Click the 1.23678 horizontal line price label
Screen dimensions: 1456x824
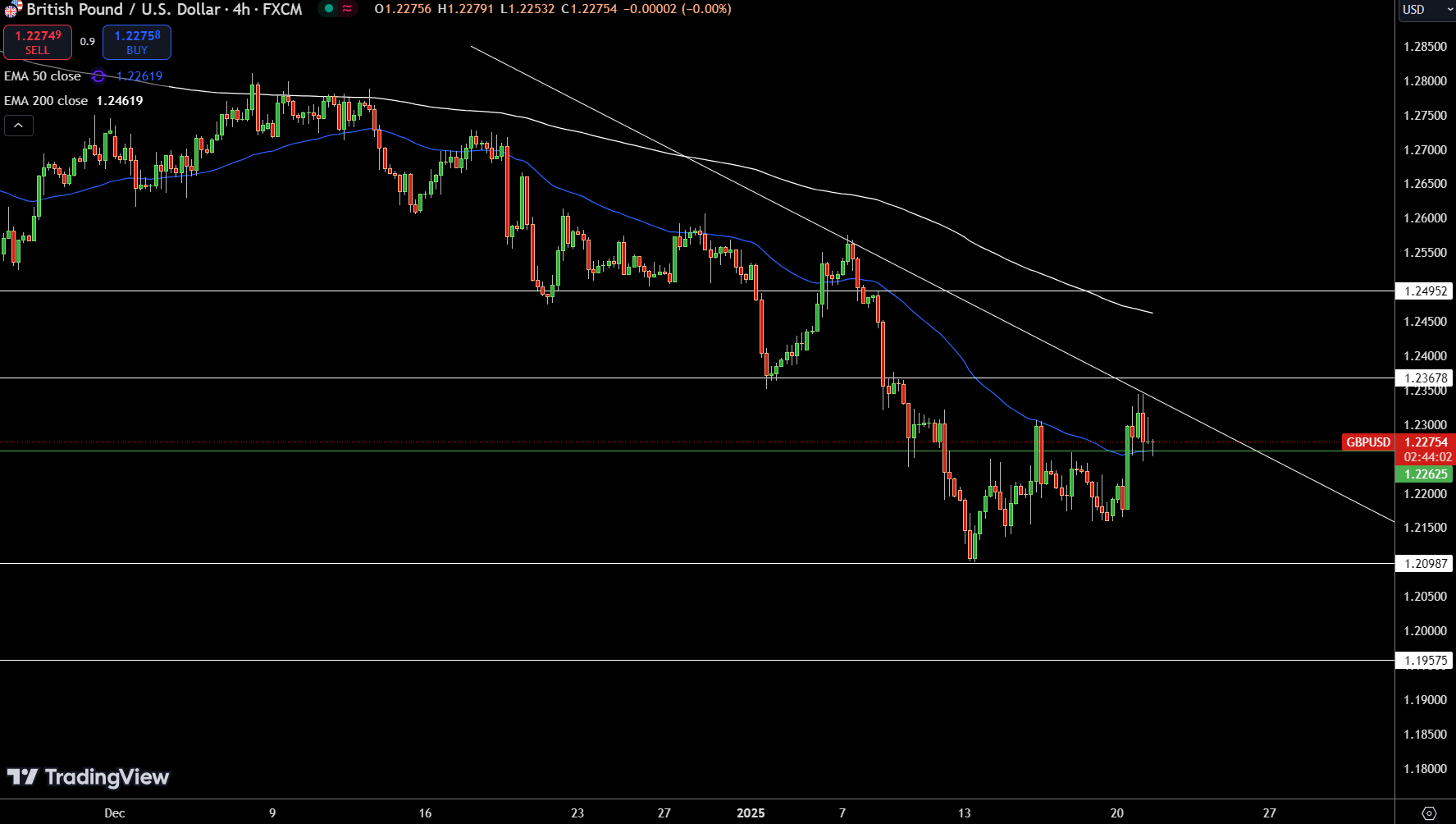[1425, 378]
